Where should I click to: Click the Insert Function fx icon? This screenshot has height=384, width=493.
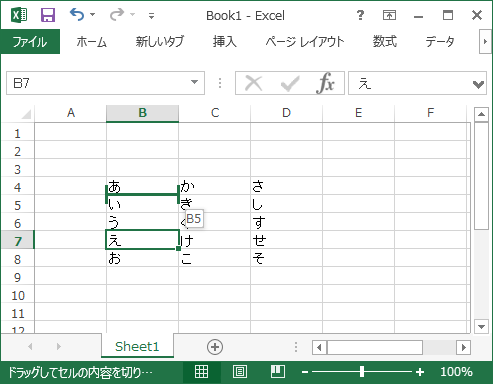point(325,83)
